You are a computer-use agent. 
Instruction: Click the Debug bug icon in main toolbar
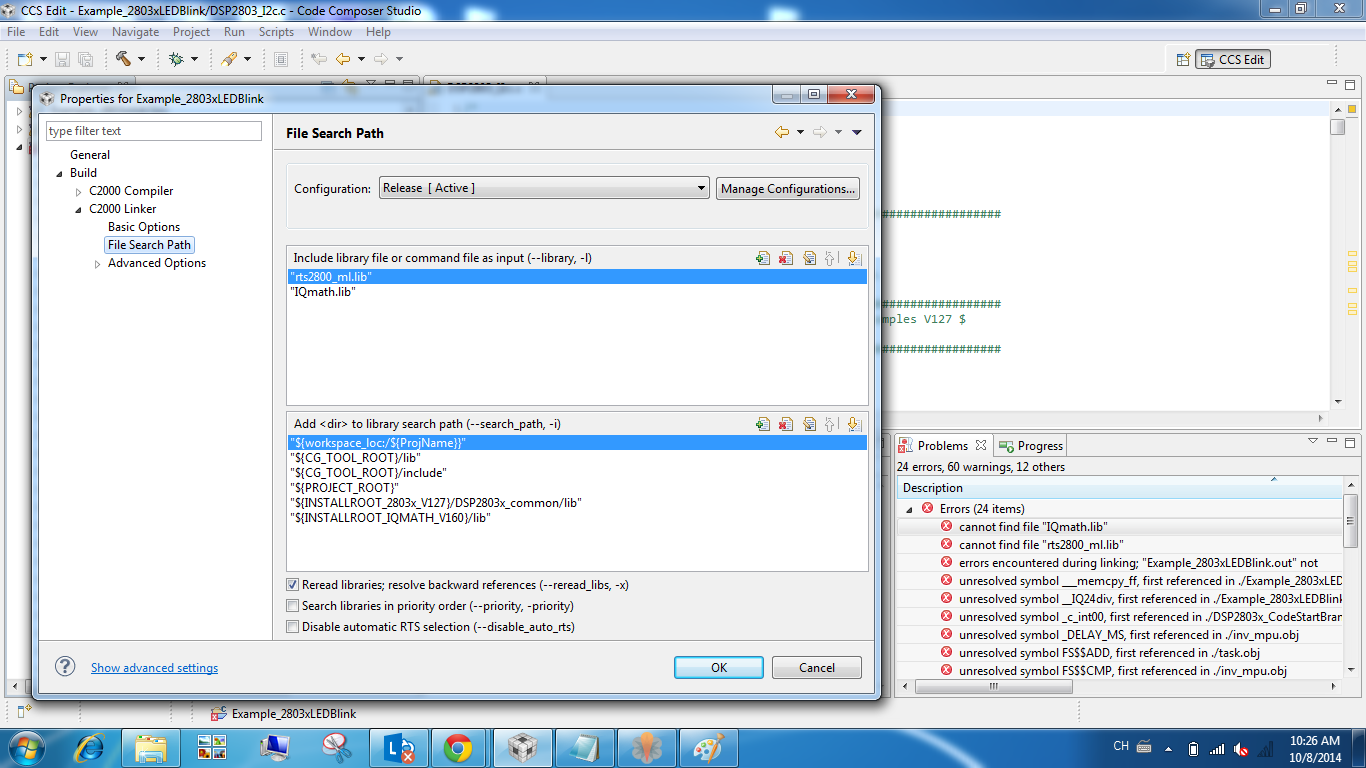click(x=176, y=59)
